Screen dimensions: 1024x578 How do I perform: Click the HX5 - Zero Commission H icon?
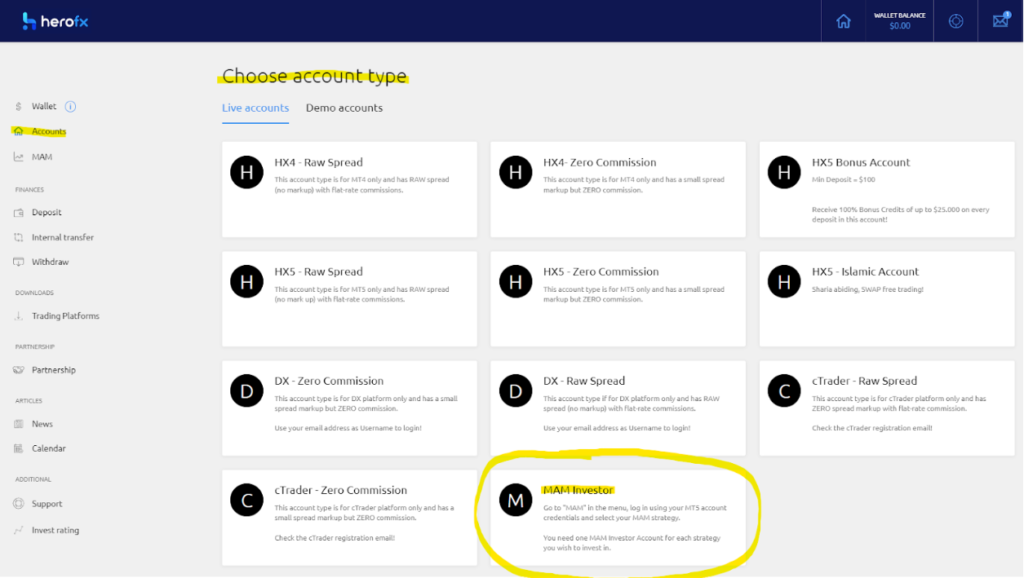[516, 281]
